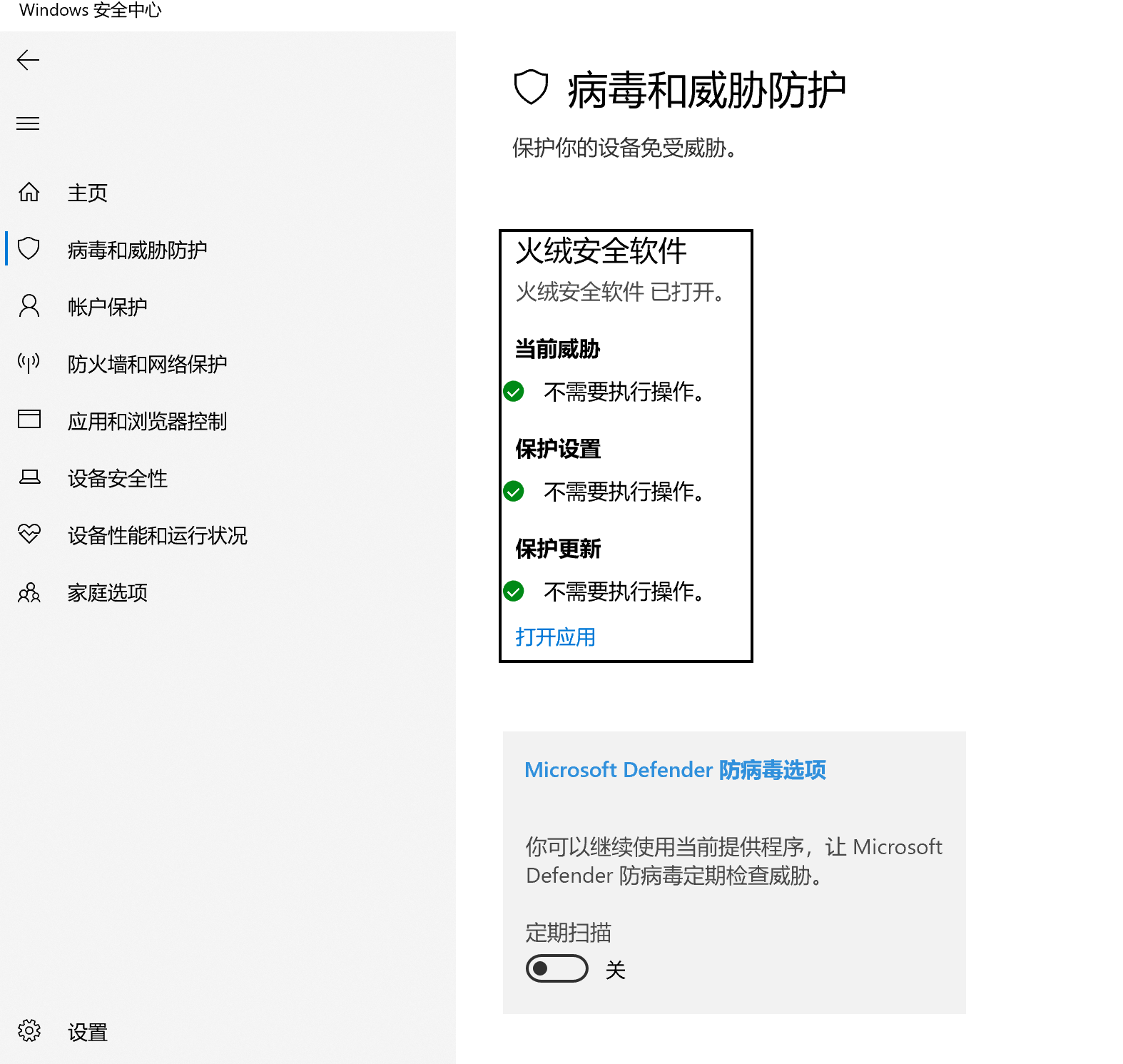Click 不需要执行操作 under 当前威胁
This screenshot has width=1123, height=1064.
[x=624, y=391]
